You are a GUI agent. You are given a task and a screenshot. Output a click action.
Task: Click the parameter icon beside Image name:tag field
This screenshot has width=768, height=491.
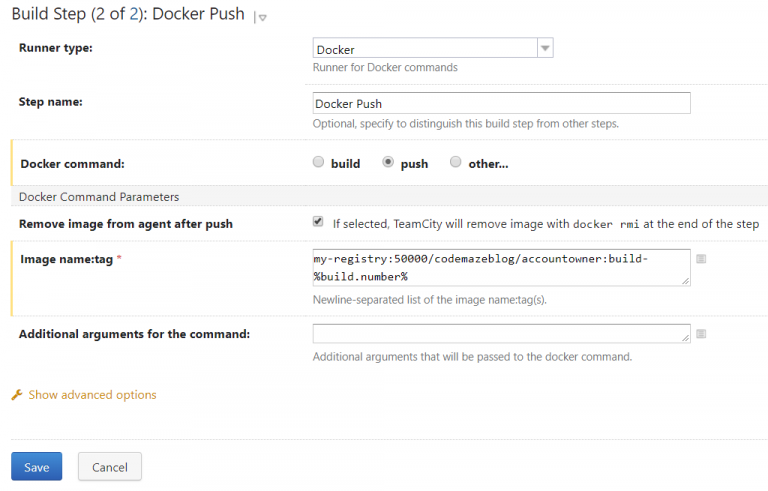[x=701, y=259]
